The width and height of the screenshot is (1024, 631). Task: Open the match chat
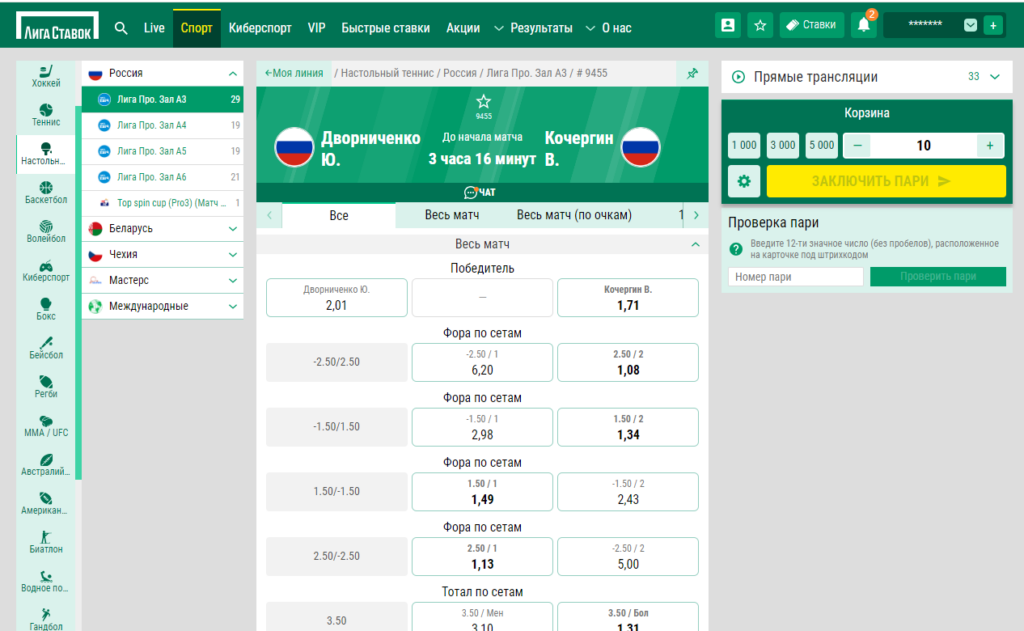(x=481, y=192)
